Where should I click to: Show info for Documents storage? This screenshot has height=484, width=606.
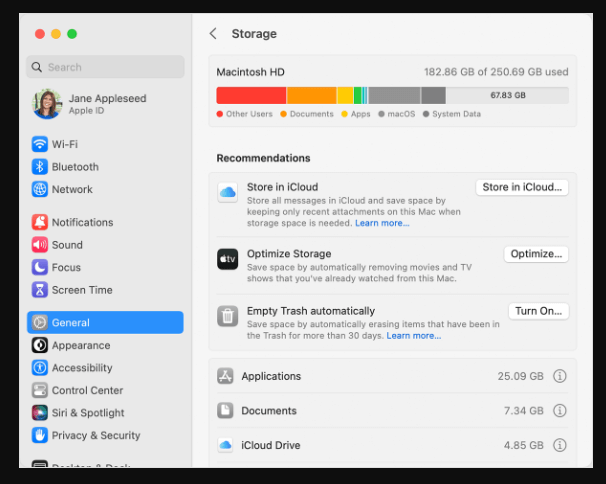[x=560, y=411]
